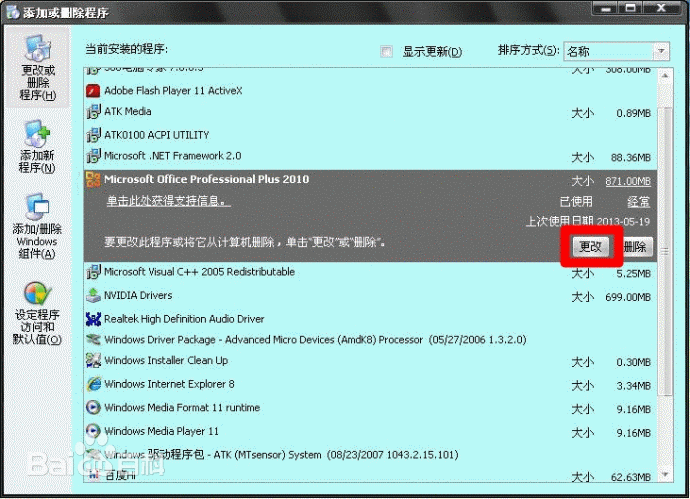The width and height of the screenshot is (690, 499).
Task: Select Realtek High Definition Audio Driver text
Action: (184, 319)
